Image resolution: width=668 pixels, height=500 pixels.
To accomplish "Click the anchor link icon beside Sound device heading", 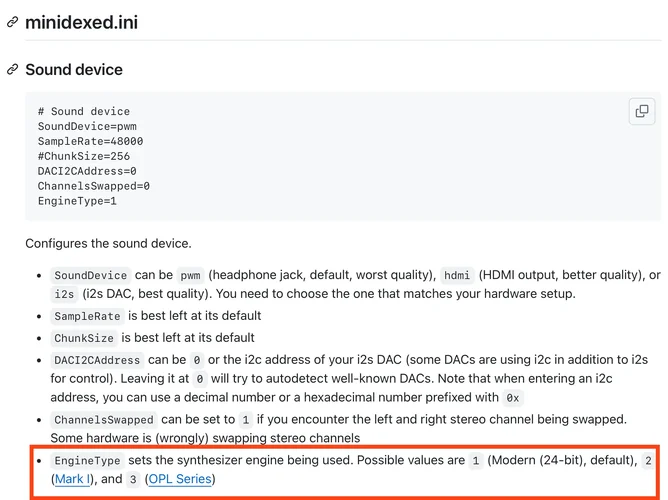I will pos(12,70).
